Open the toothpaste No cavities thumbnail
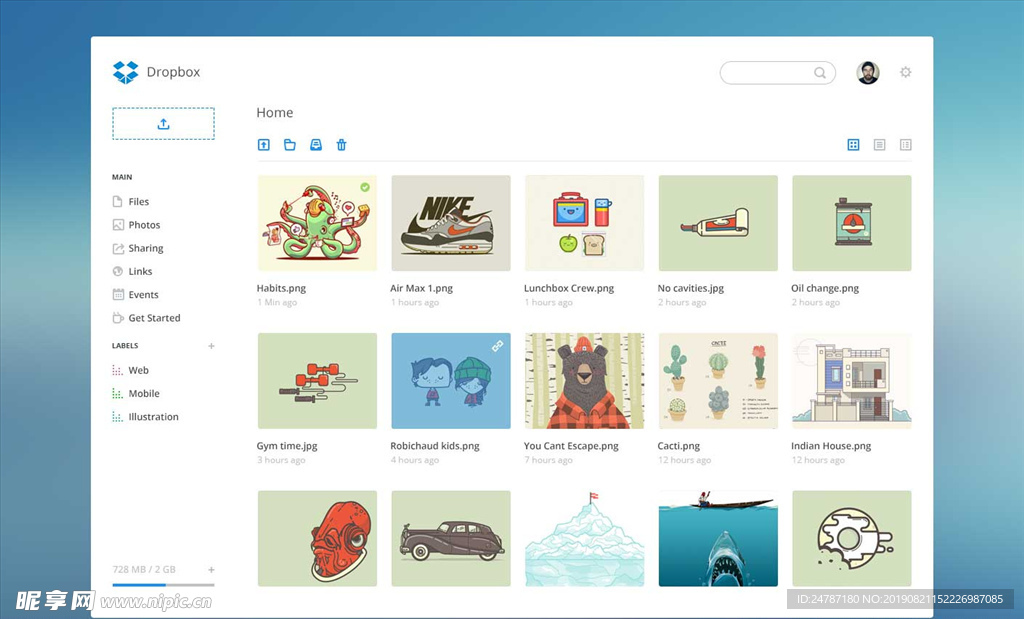The height and width of the screenshot is (619, 1024). [x=718, y=223]
